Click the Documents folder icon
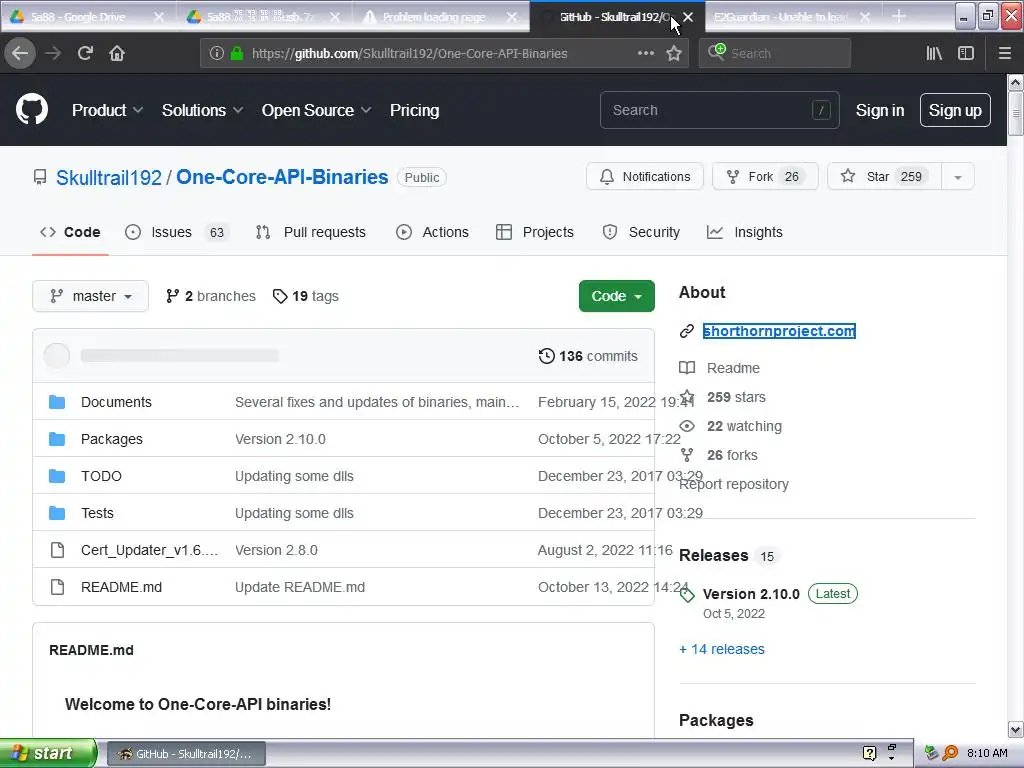Viewport: 1024px width, 768px height. point(57,402)
